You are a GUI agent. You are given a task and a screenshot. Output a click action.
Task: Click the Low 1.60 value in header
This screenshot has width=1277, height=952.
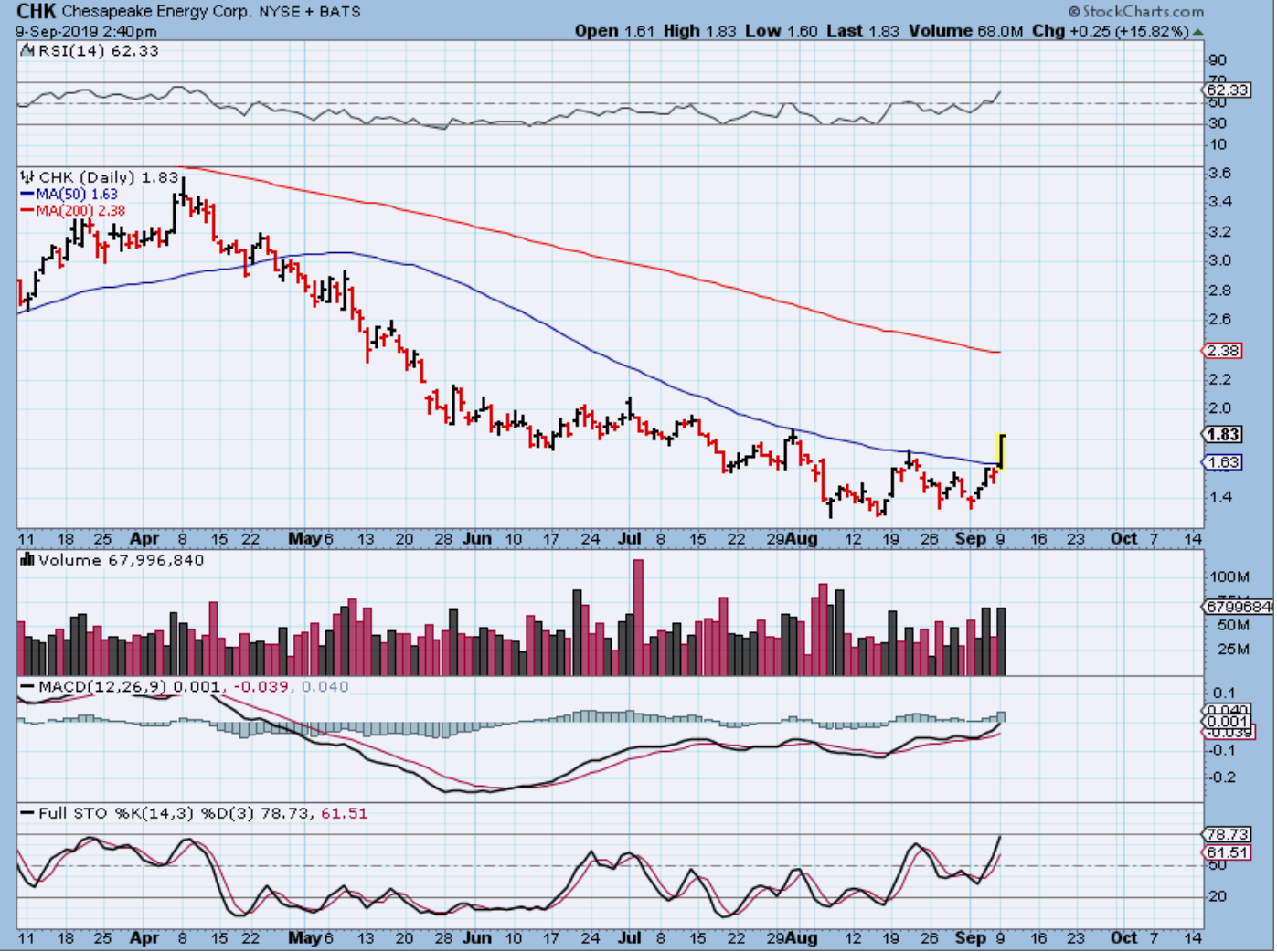coord(782,31)
